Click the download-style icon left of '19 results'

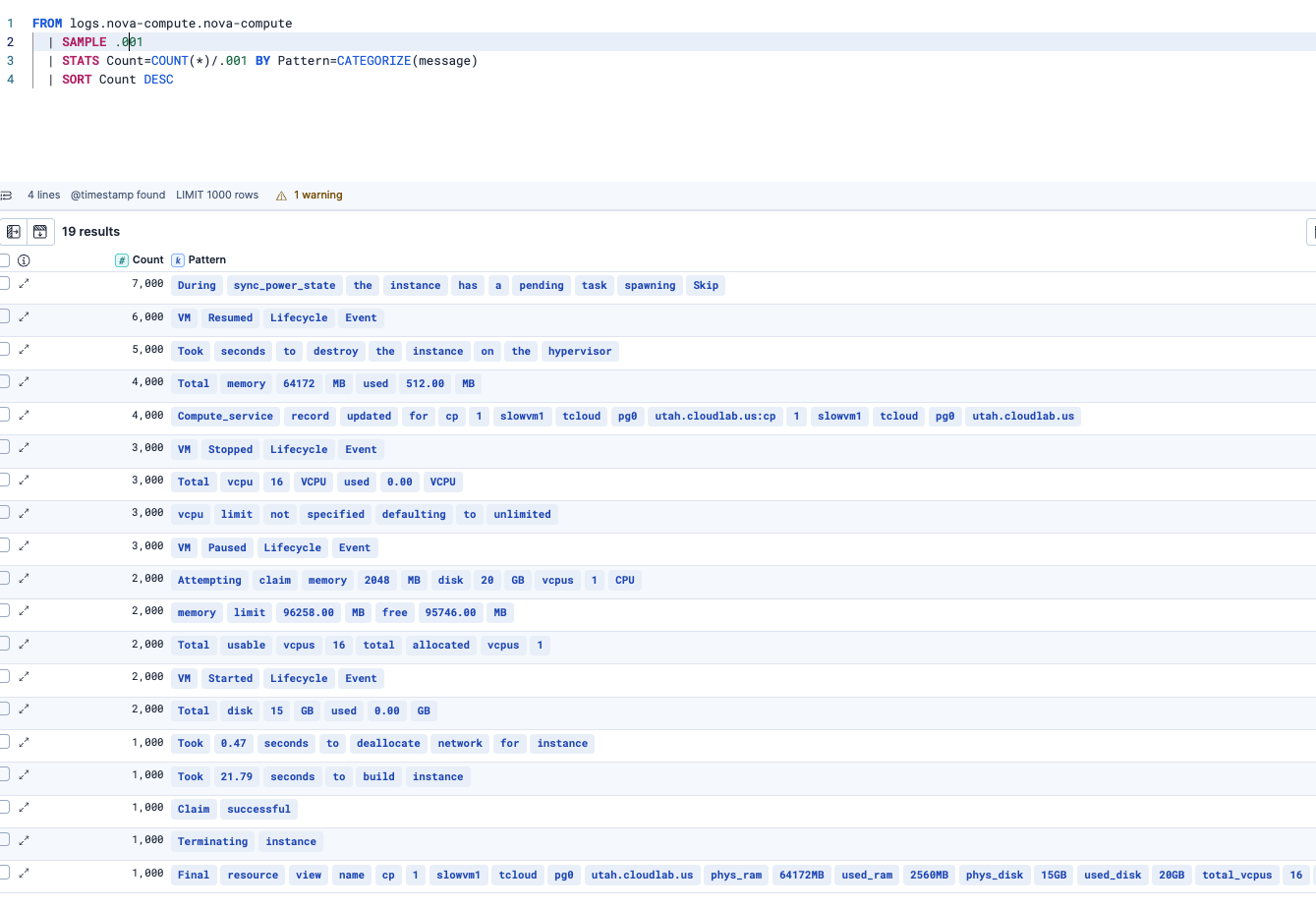click(40, 232)
